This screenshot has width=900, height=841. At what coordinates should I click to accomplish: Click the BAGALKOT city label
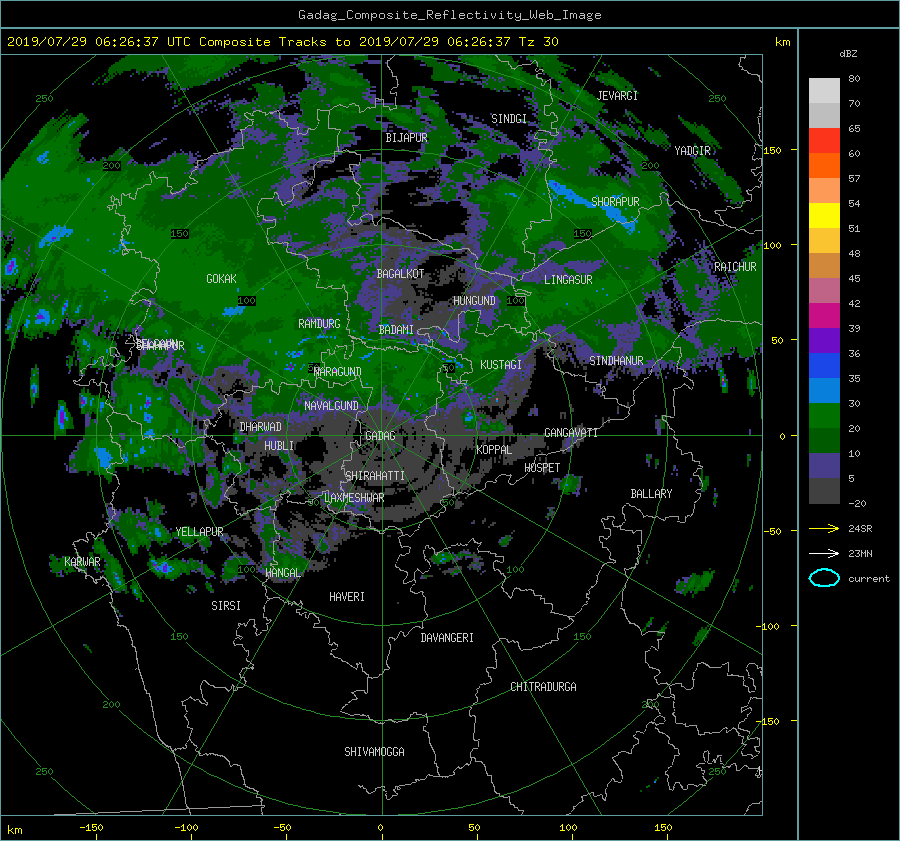[x=400, y=274]
